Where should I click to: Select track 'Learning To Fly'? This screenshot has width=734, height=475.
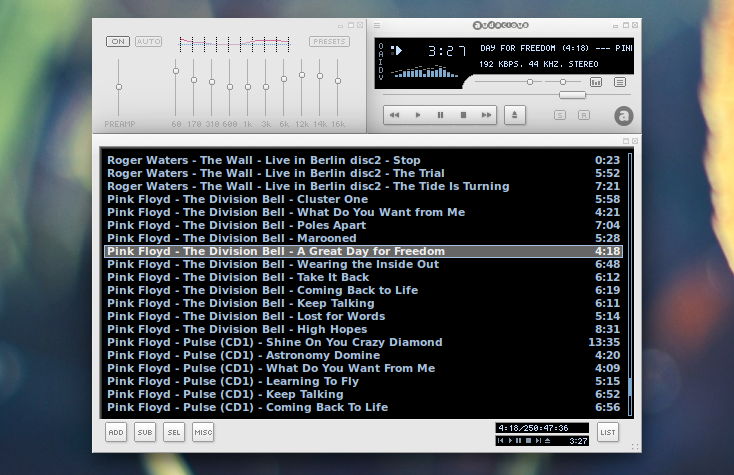point(363,381)
